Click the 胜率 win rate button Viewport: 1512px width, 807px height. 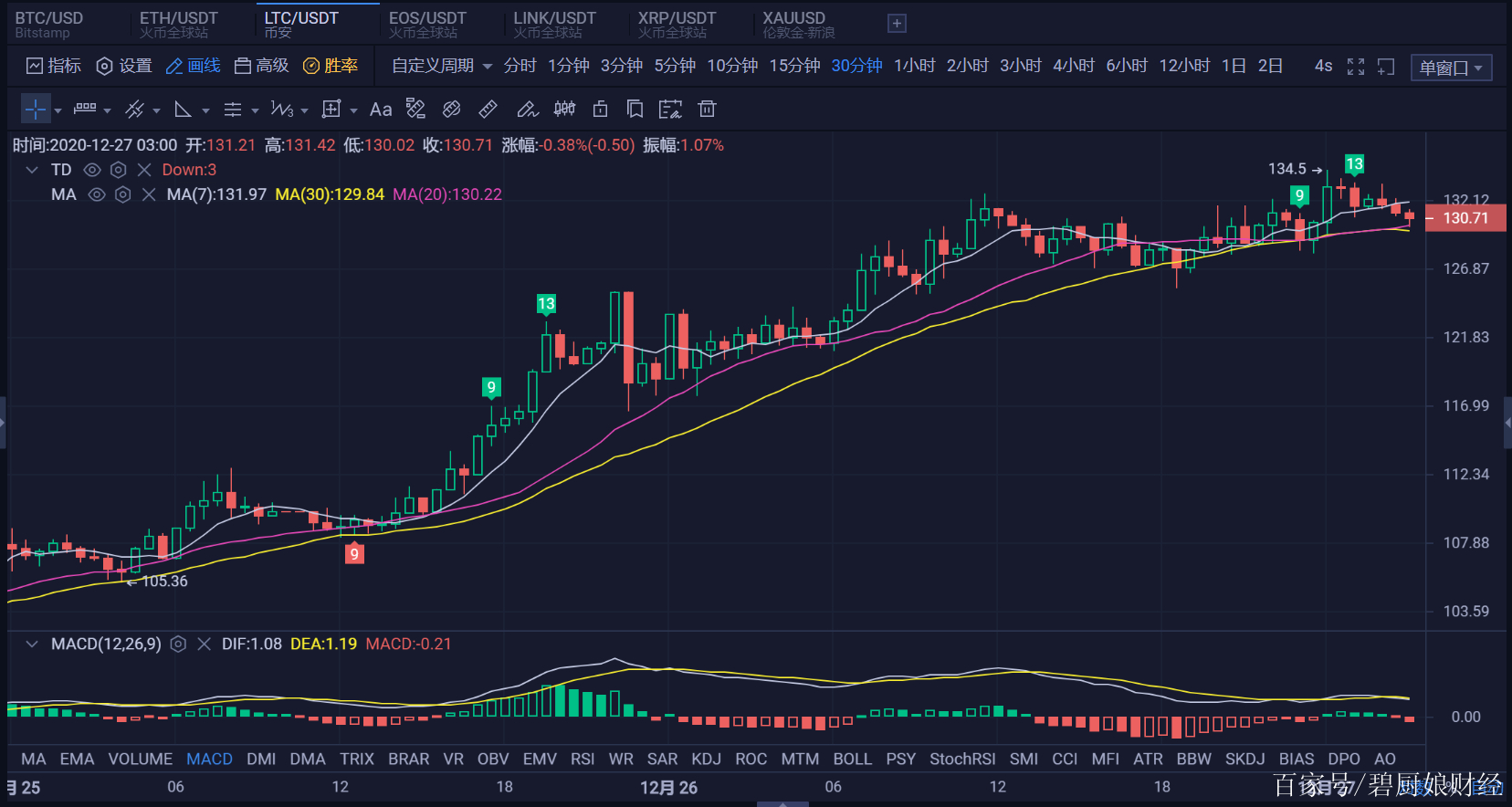pos(331,66)
